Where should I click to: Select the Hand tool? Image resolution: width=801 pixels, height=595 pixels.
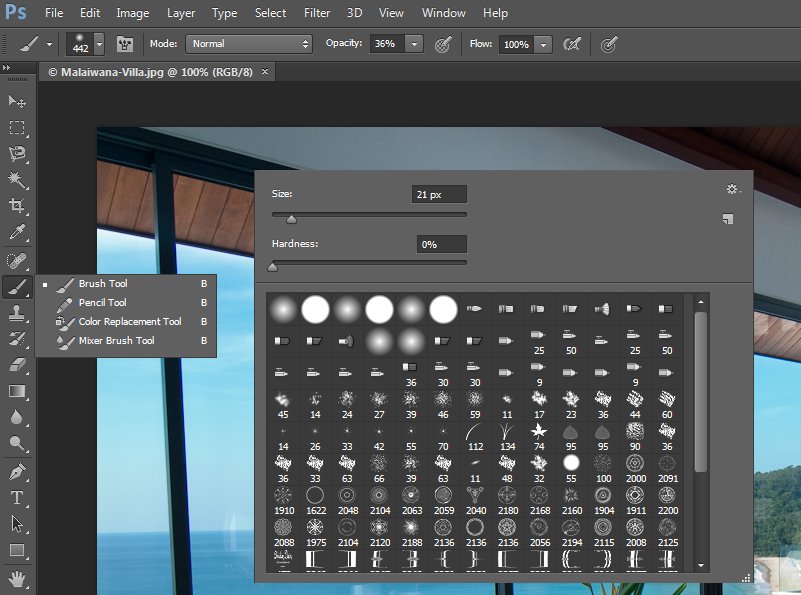[17, 577]
